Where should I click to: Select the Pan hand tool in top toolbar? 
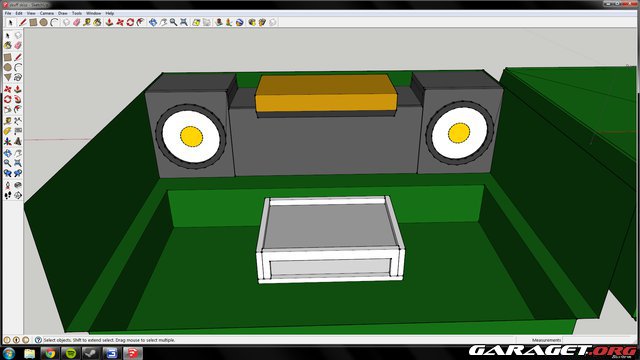(163, 22)
